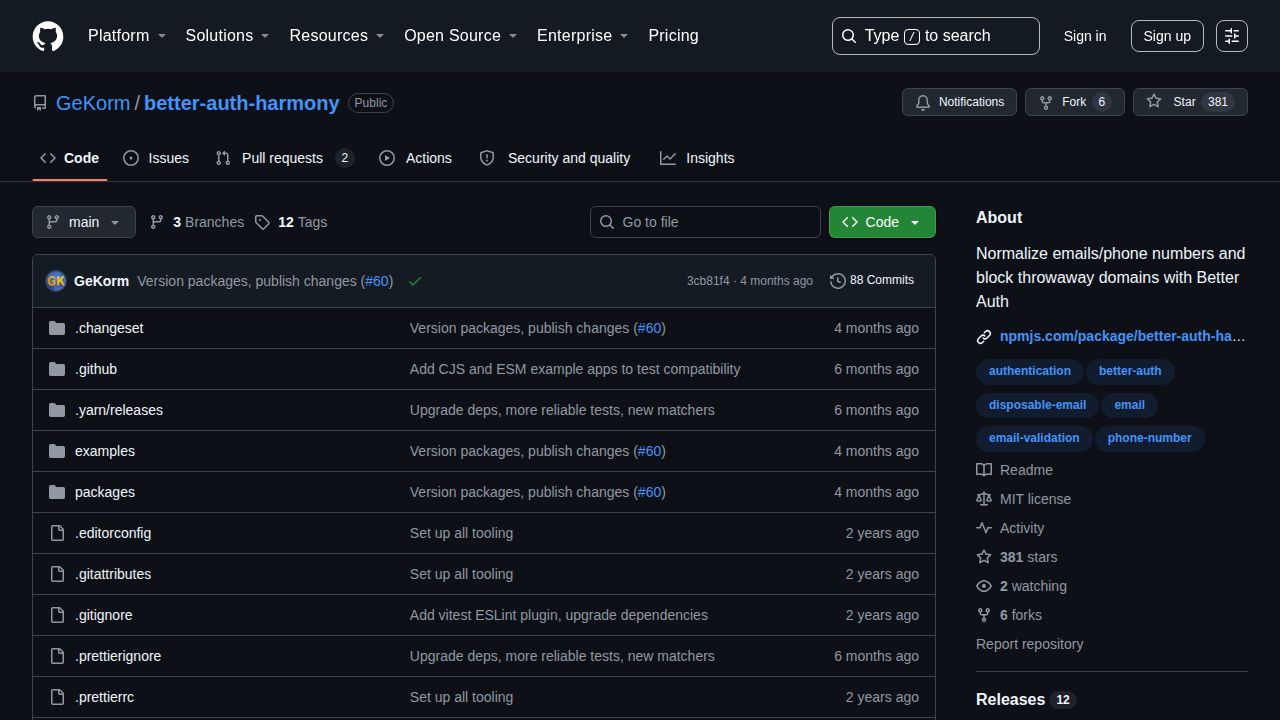Click the Sign up button
This screenshot has height=720, width=1280.
tap(1167, 36)
